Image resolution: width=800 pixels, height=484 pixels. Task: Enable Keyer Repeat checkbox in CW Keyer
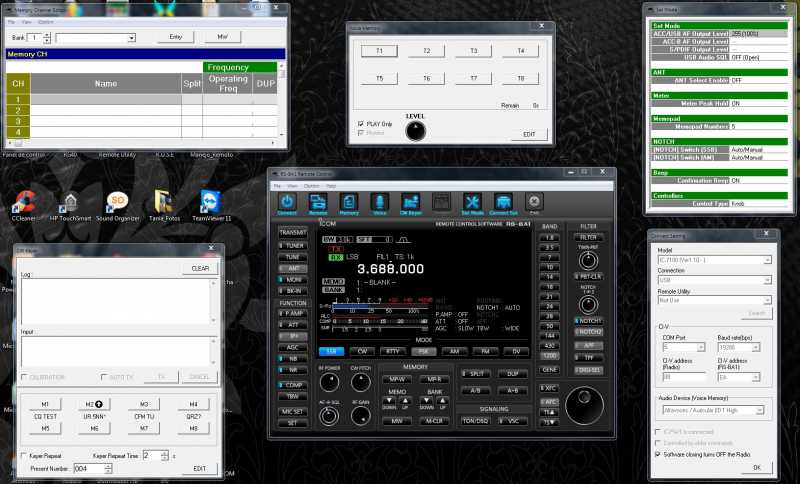[x=24, y=455]
